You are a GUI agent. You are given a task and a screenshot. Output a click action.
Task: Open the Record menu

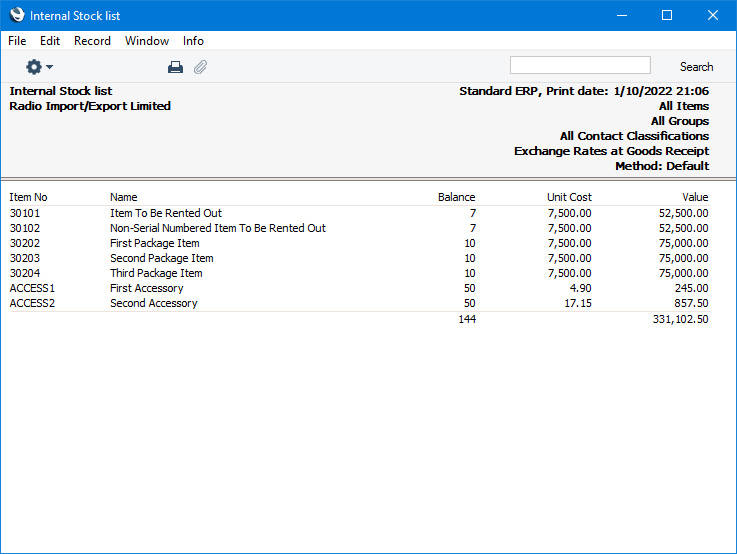92,41
